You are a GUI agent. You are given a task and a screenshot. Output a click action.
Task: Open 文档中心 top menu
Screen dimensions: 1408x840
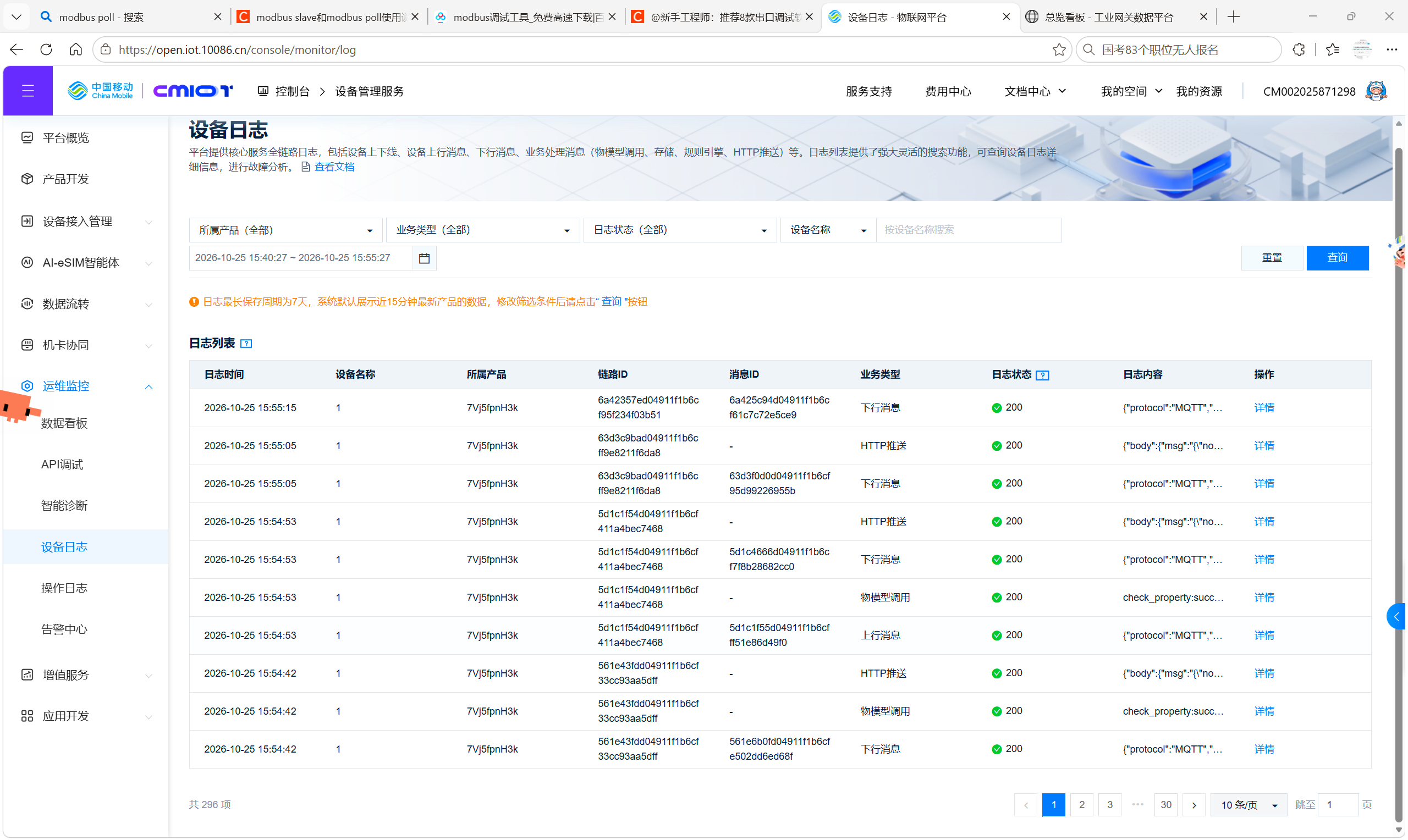(x=1035, y=91)
